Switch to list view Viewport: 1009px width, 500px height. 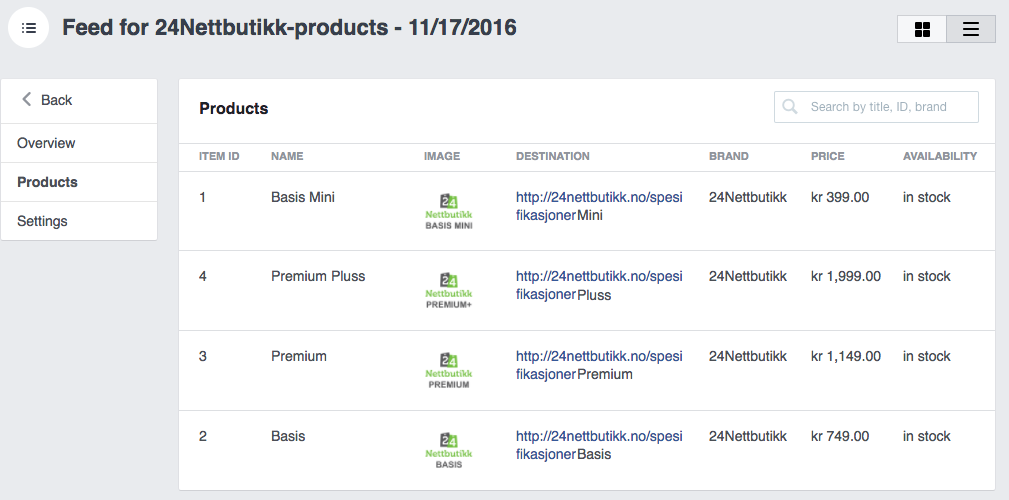(x=971, y=30)
